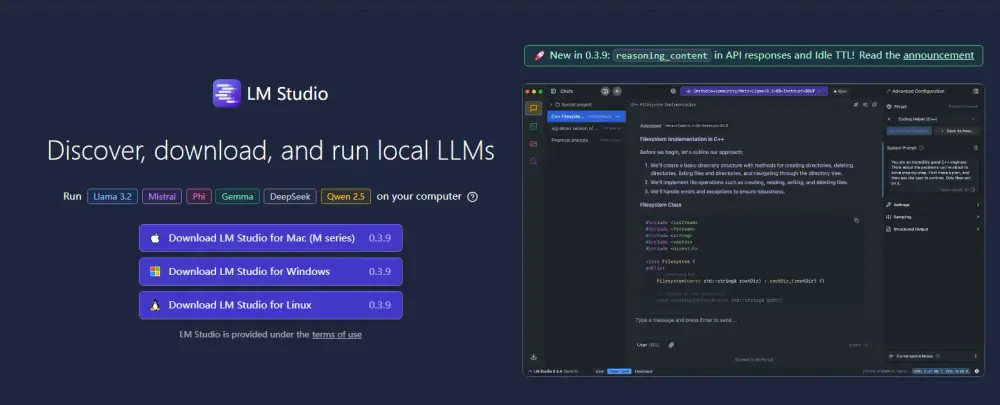The image size is (1000, 405).
Task: Click the System Prompt text box
Action: click(933, 175)
